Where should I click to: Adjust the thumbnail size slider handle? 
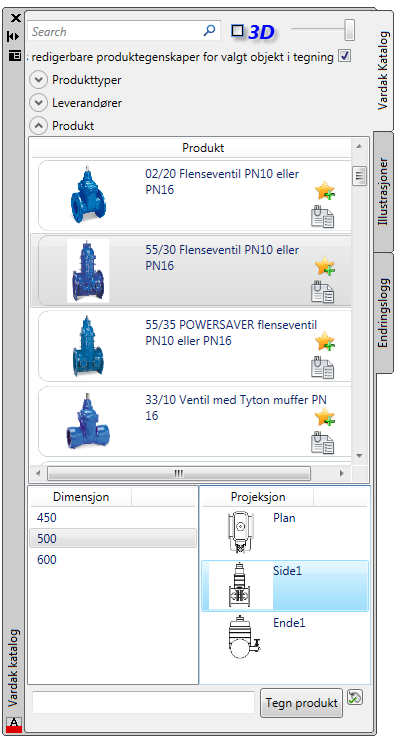click(349, 30)
